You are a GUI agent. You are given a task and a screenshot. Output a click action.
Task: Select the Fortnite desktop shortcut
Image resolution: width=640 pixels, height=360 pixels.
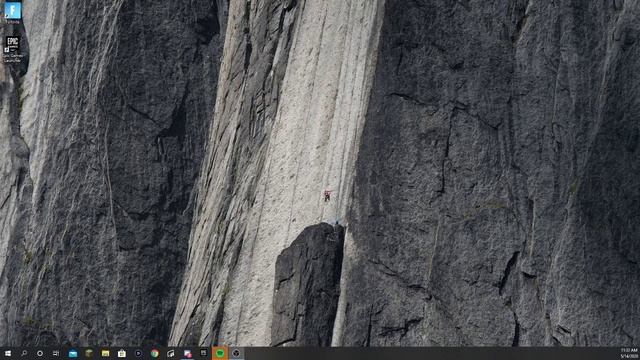coord(13,12)
